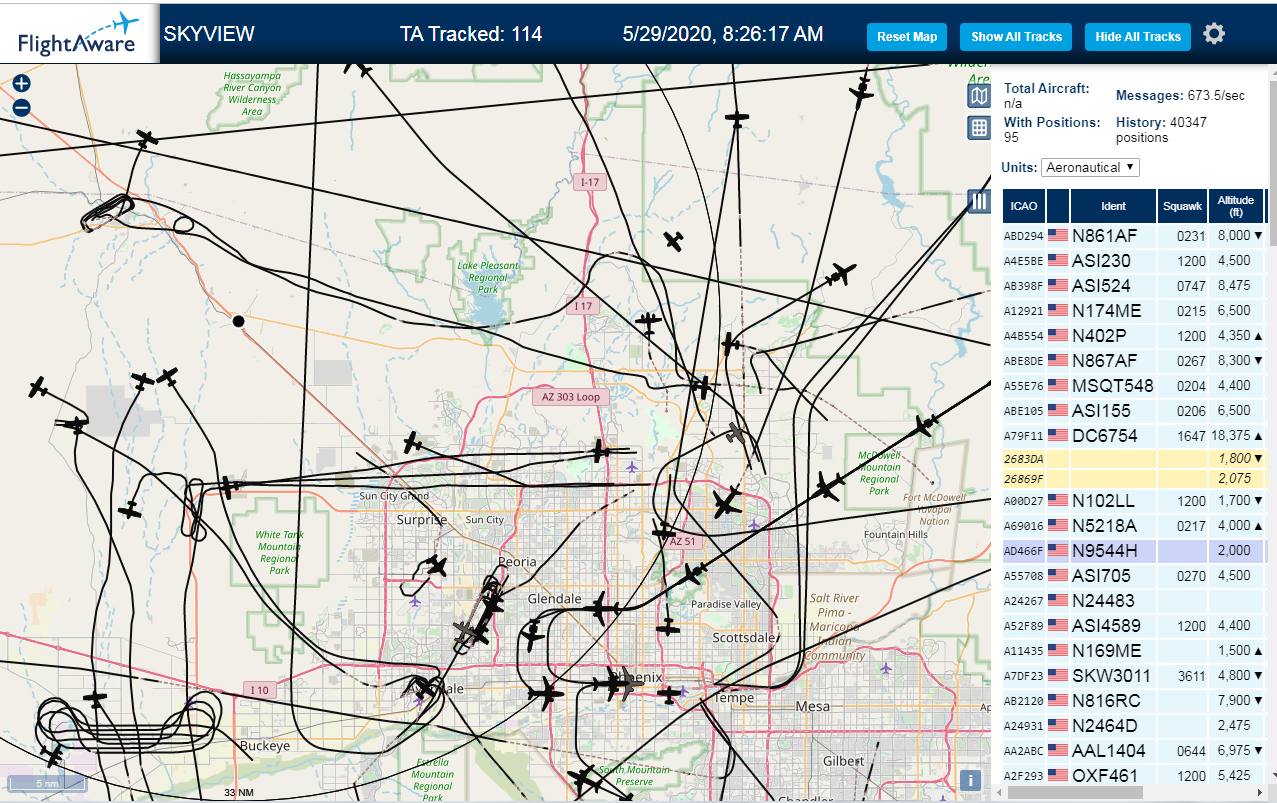The height and width of the screenshot is (803, 1277).
Task: Select the N9544H aircraft row
Action: tap(1134, 551)
